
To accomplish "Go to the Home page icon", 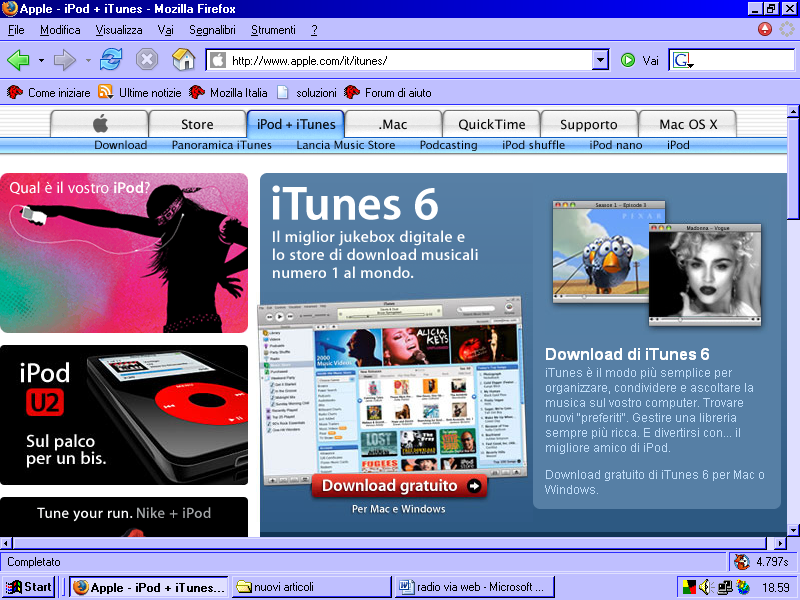I will click(184, 60).
